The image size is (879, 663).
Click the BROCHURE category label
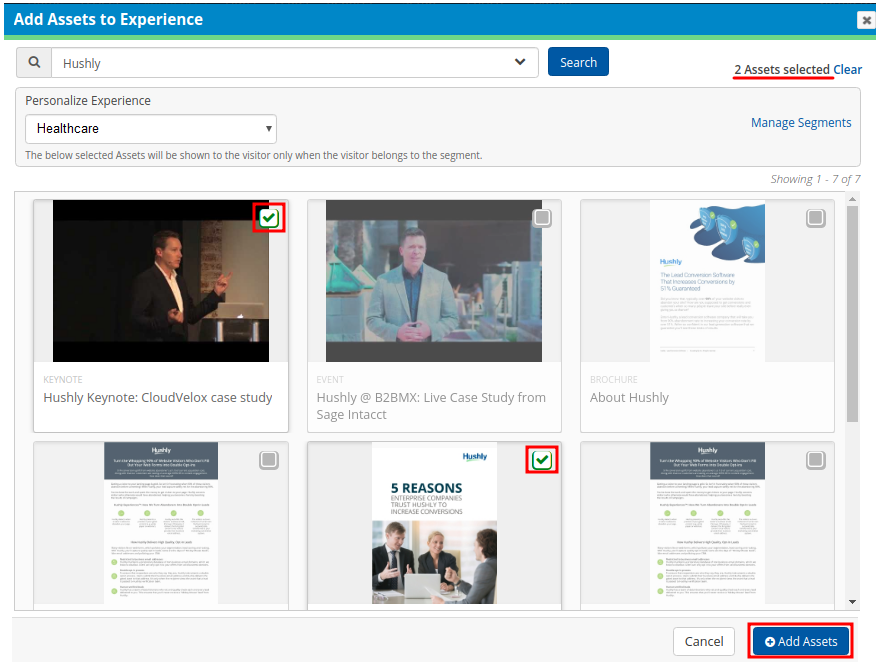coord(613,379)
